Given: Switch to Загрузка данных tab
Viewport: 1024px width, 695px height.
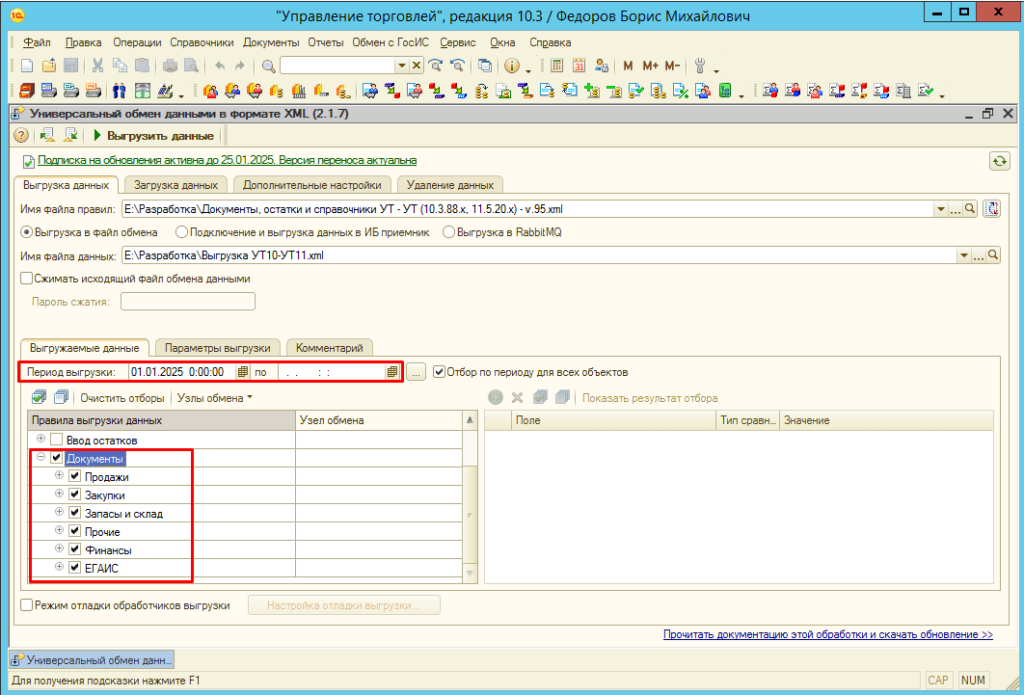Looking at the screenshot, I should (x=176, y=185).
